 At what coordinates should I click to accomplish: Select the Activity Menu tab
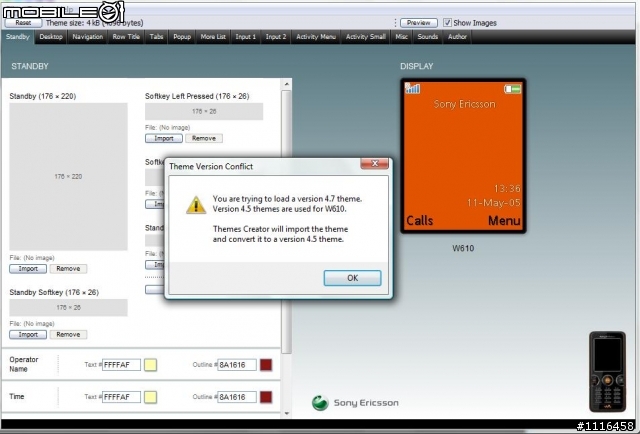pos(316,37)
